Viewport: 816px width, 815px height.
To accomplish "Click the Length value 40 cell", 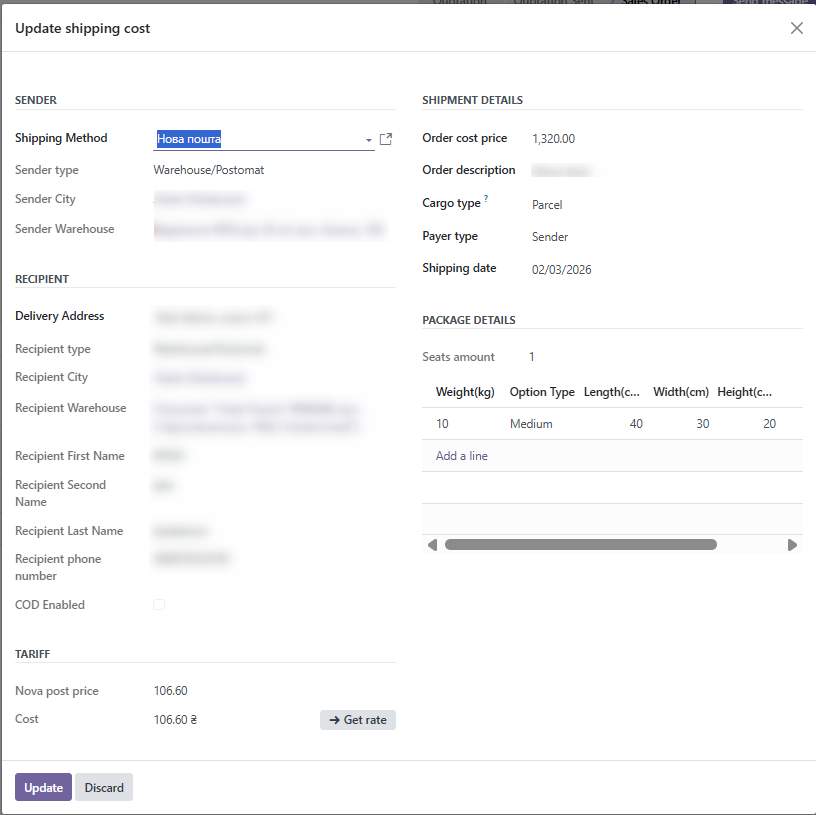I will tap(635, 424).
